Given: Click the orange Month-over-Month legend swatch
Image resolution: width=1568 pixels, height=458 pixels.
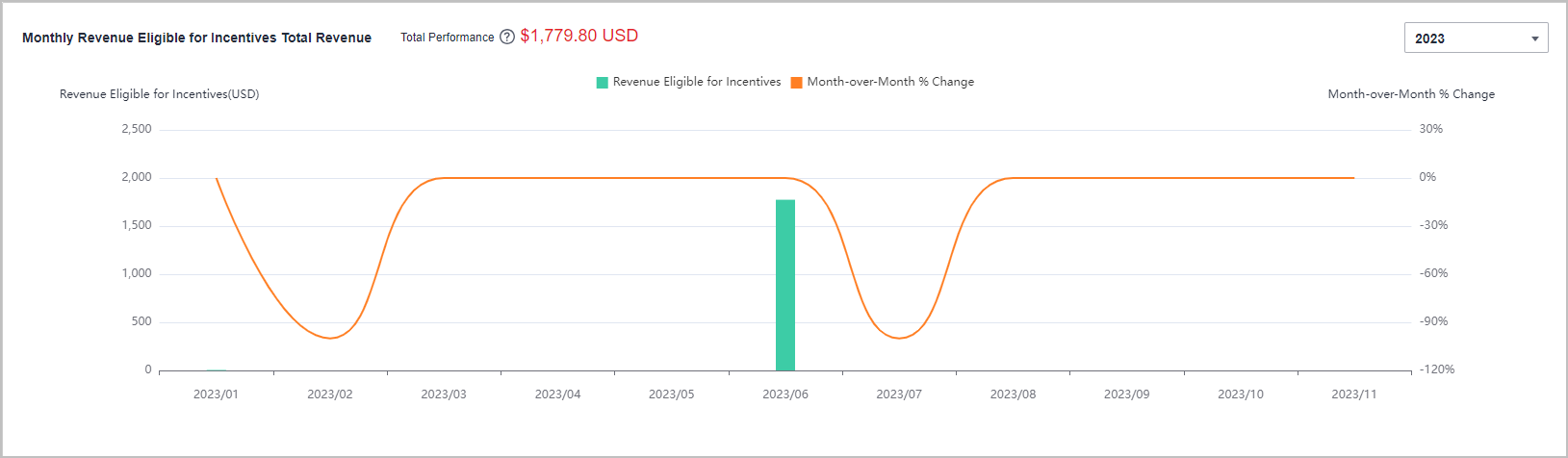Looking at the screenshot, I should pyautogui.click(x=797, y=83).
